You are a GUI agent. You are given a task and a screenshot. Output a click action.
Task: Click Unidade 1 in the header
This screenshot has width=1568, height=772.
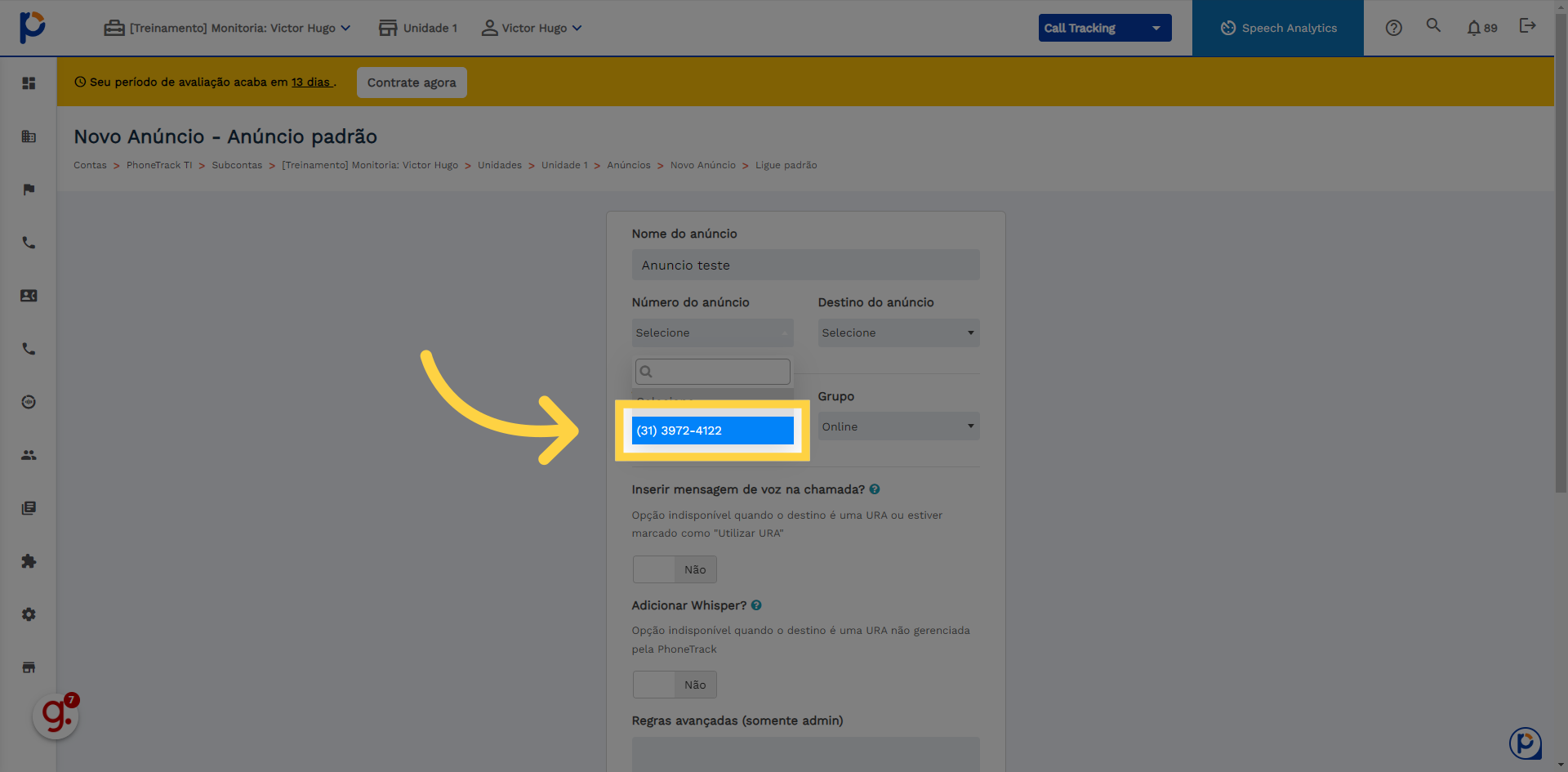(418, 28)
